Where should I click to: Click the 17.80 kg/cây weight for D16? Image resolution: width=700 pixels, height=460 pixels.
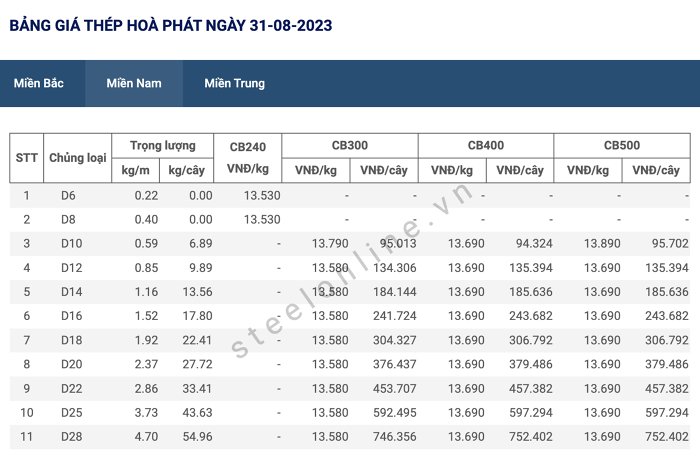coord(197,316)
